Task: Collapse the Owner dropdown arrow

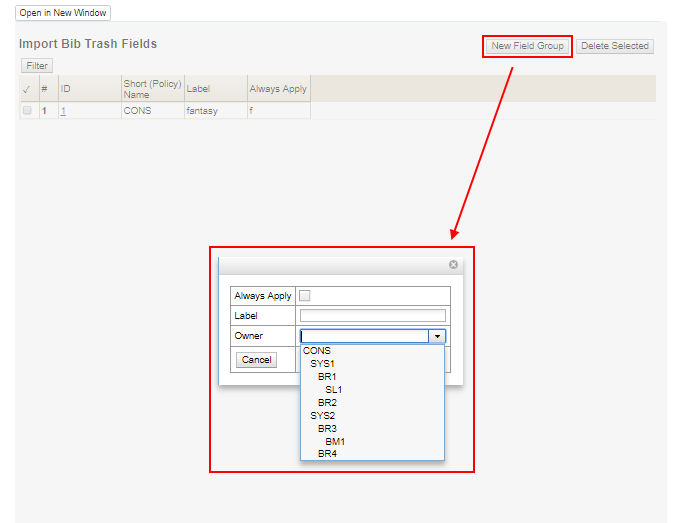Action: 437,336
